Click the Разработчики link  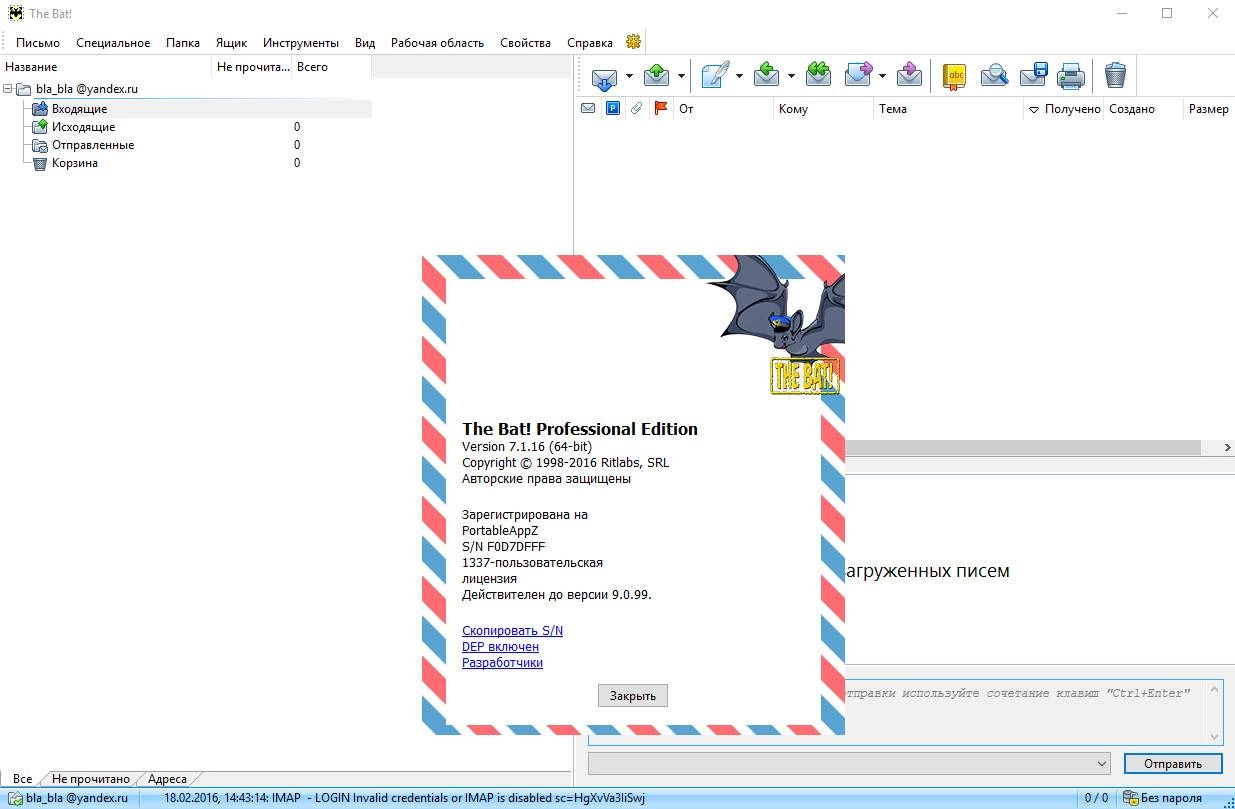[502, 662]
